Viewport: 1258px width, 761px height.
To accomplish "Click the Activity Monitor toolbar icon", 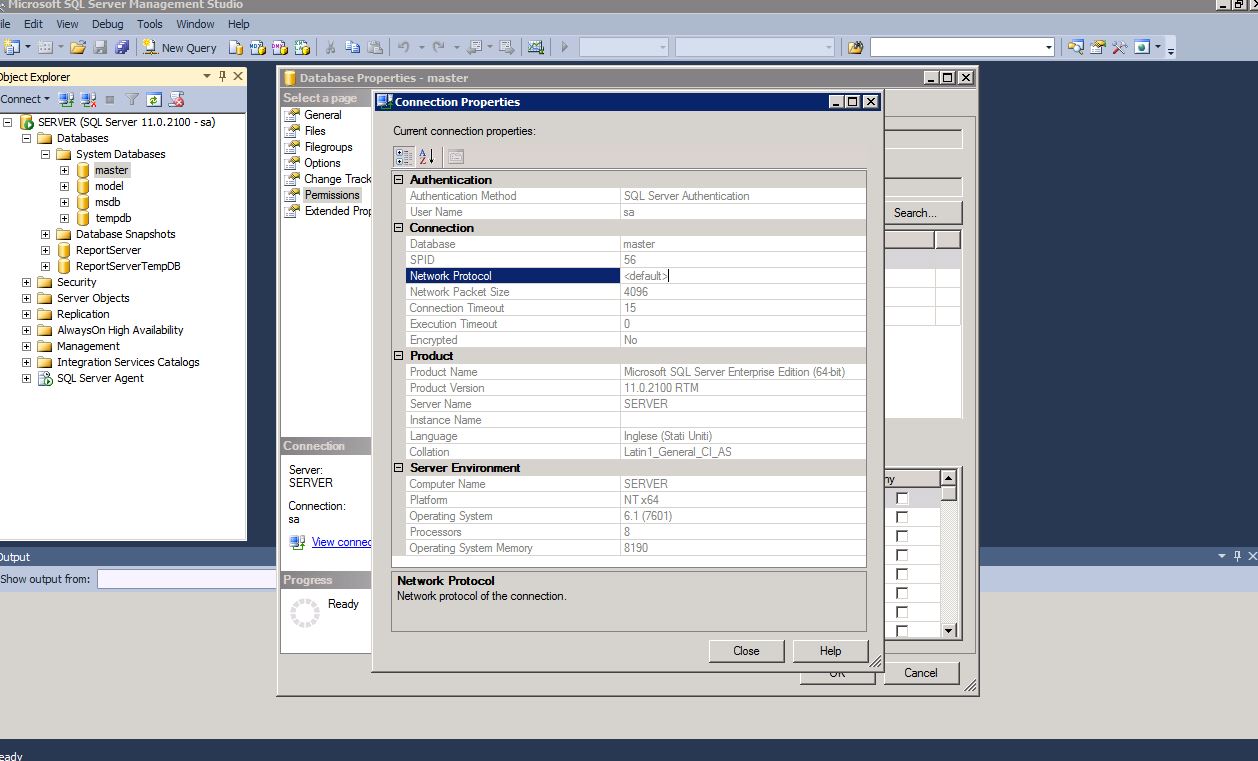I will 536,47.
